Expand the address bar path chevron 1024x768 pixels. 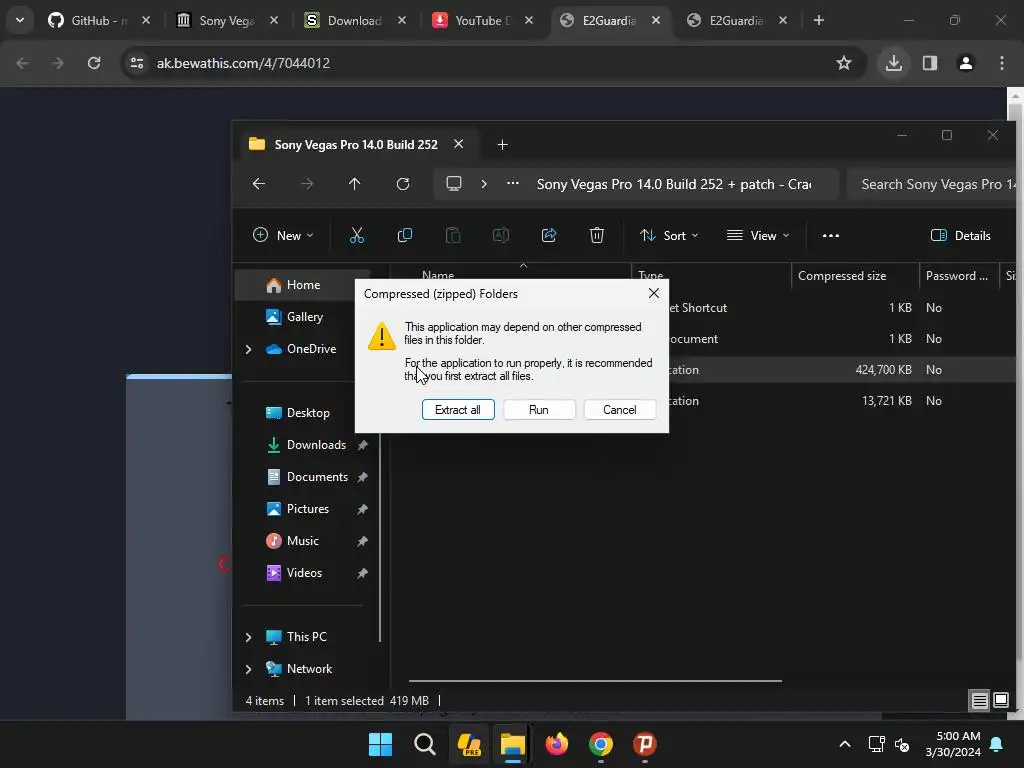(x=484, y=184)
